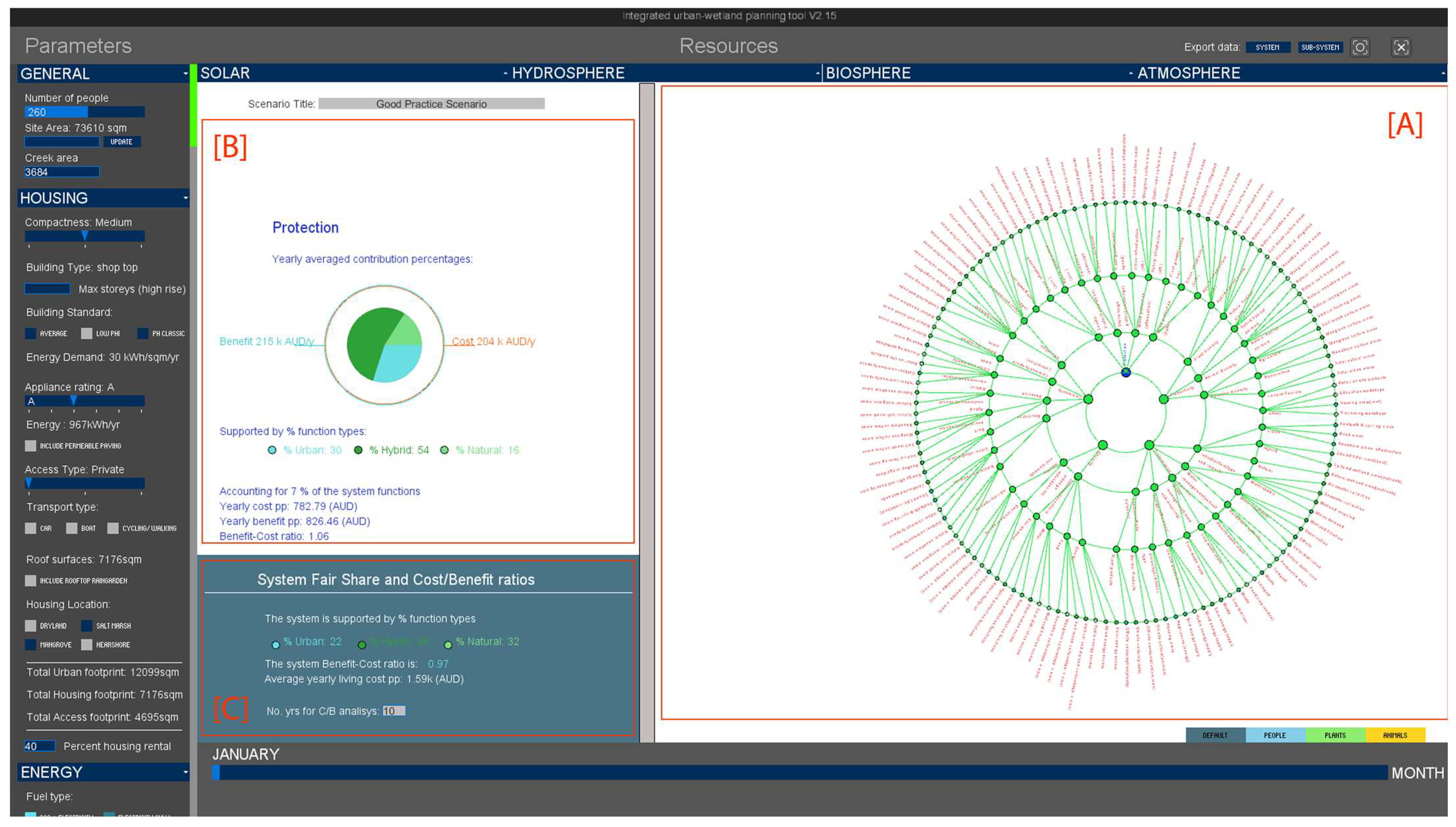Image resolution: width=1456 pixels, height=827 pixels.
Task: Click the No. yrs for C/B analysis field
Action: pos(393,711)
